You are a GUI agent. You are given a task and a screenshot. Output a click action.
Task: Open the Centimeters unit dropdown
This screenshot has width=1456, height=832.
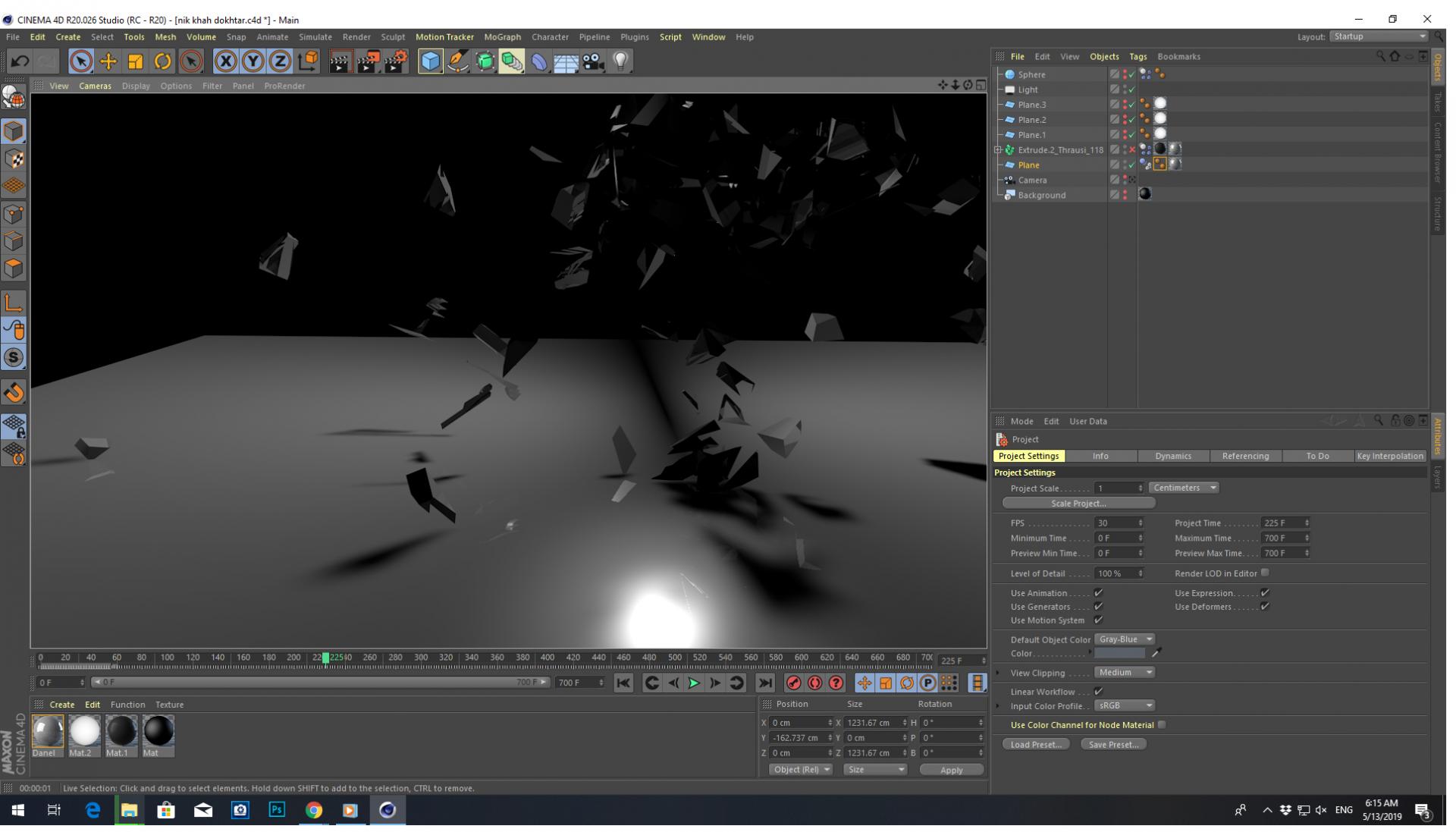1184,487
